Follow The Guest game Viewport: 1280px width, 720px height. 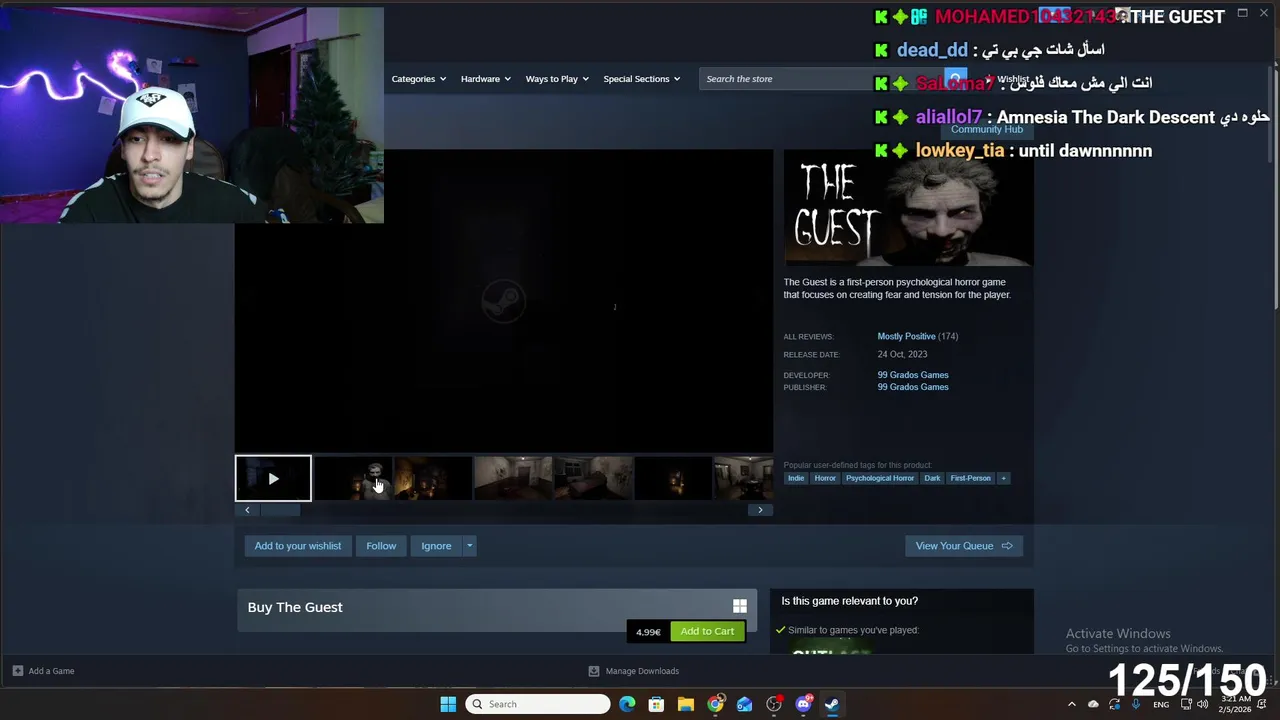click(381, 546)
